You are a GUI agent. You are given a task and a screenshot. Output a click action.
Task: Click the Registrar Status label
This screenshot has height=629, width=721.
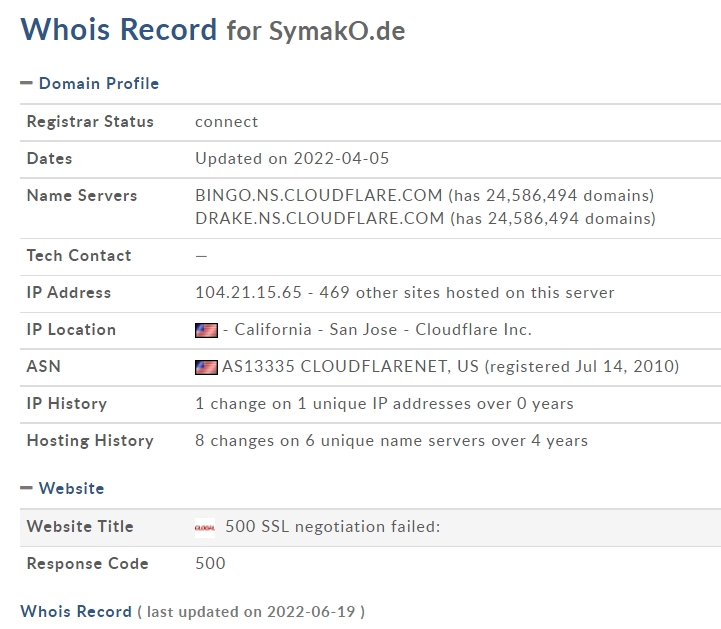[x=90, y=121]
